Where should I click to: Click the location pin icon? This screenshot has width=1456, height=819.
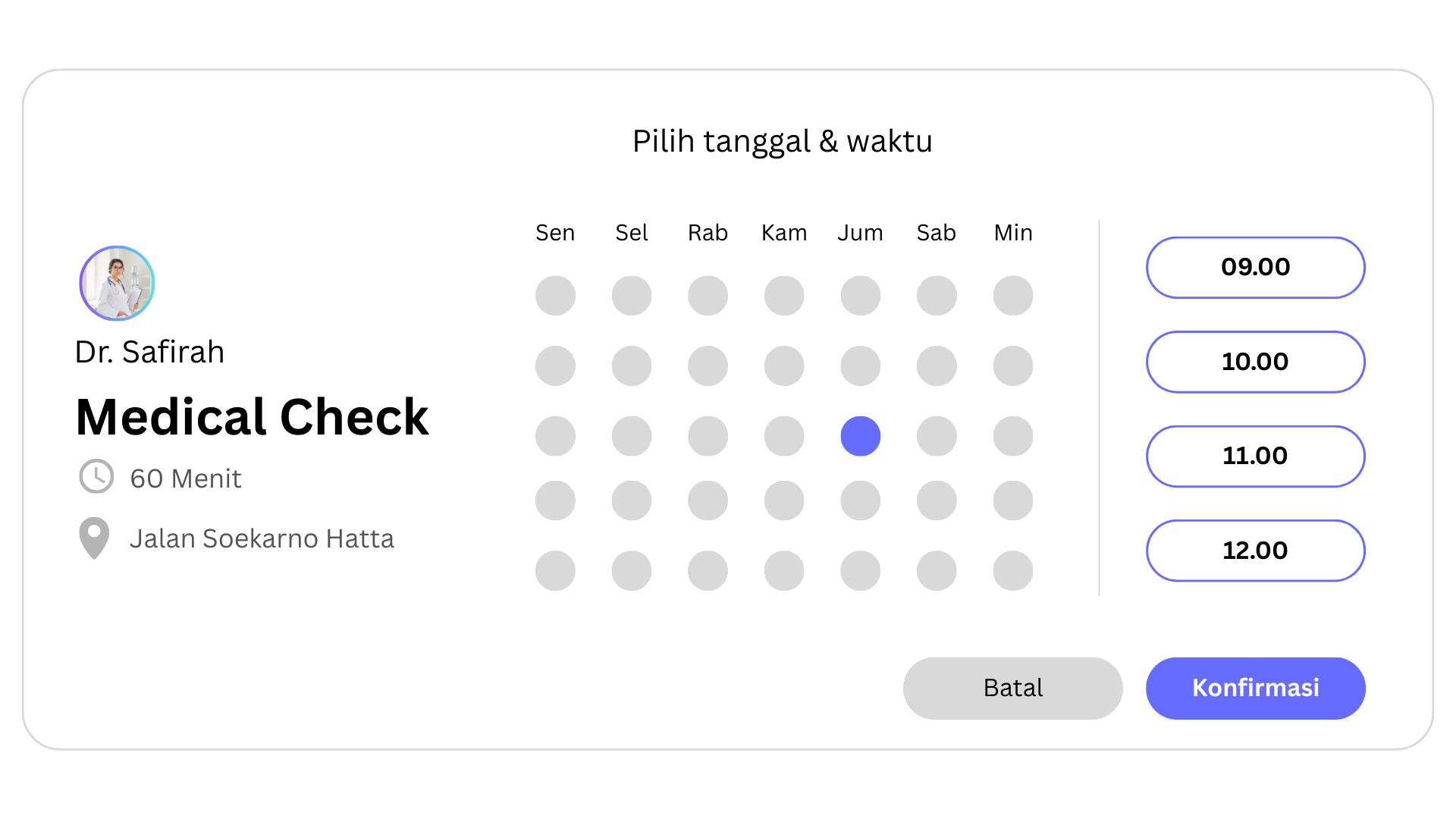coord(94,538)
